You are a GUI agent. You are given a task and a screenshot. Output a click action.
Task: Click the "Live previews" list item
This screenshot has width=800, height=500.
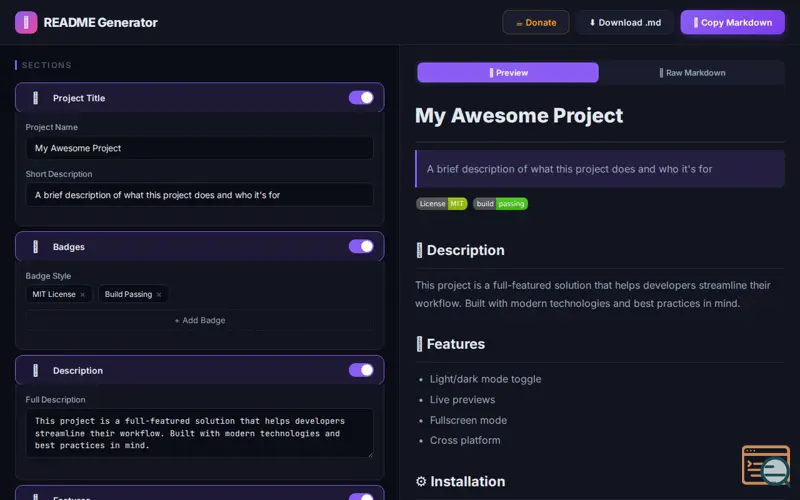tap(462, 399)
